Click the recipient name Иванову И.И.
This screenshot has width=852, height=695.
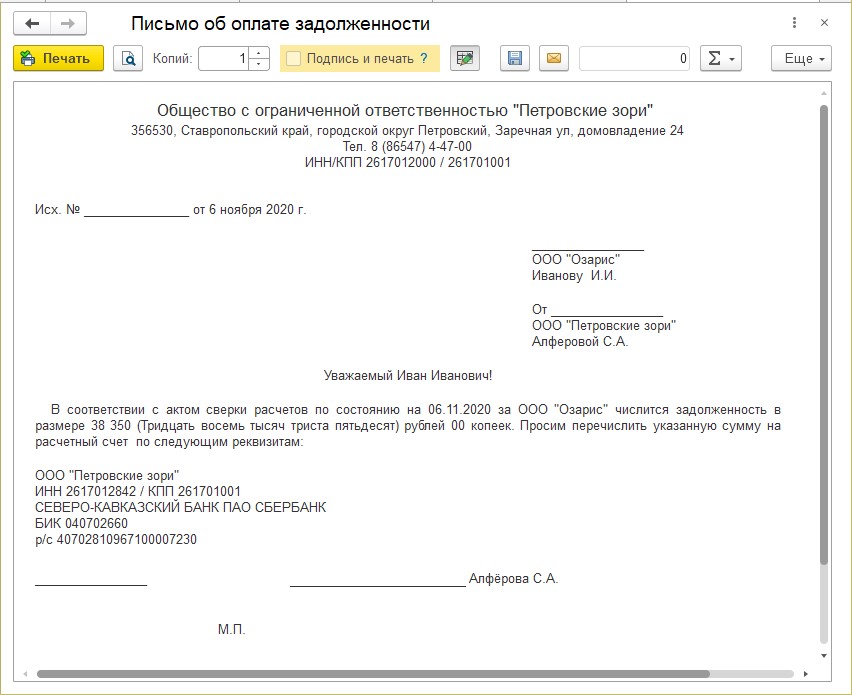[x=574, y=276]
